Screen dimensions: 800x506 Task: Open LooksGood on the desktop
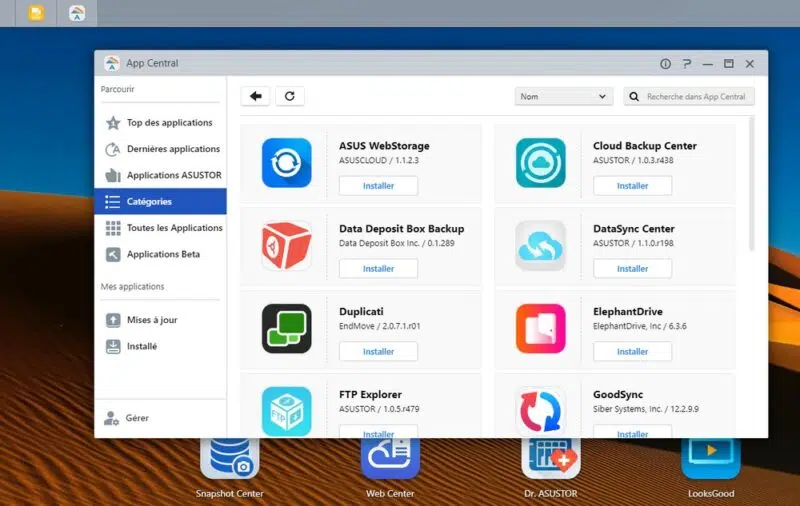point(711,467)
